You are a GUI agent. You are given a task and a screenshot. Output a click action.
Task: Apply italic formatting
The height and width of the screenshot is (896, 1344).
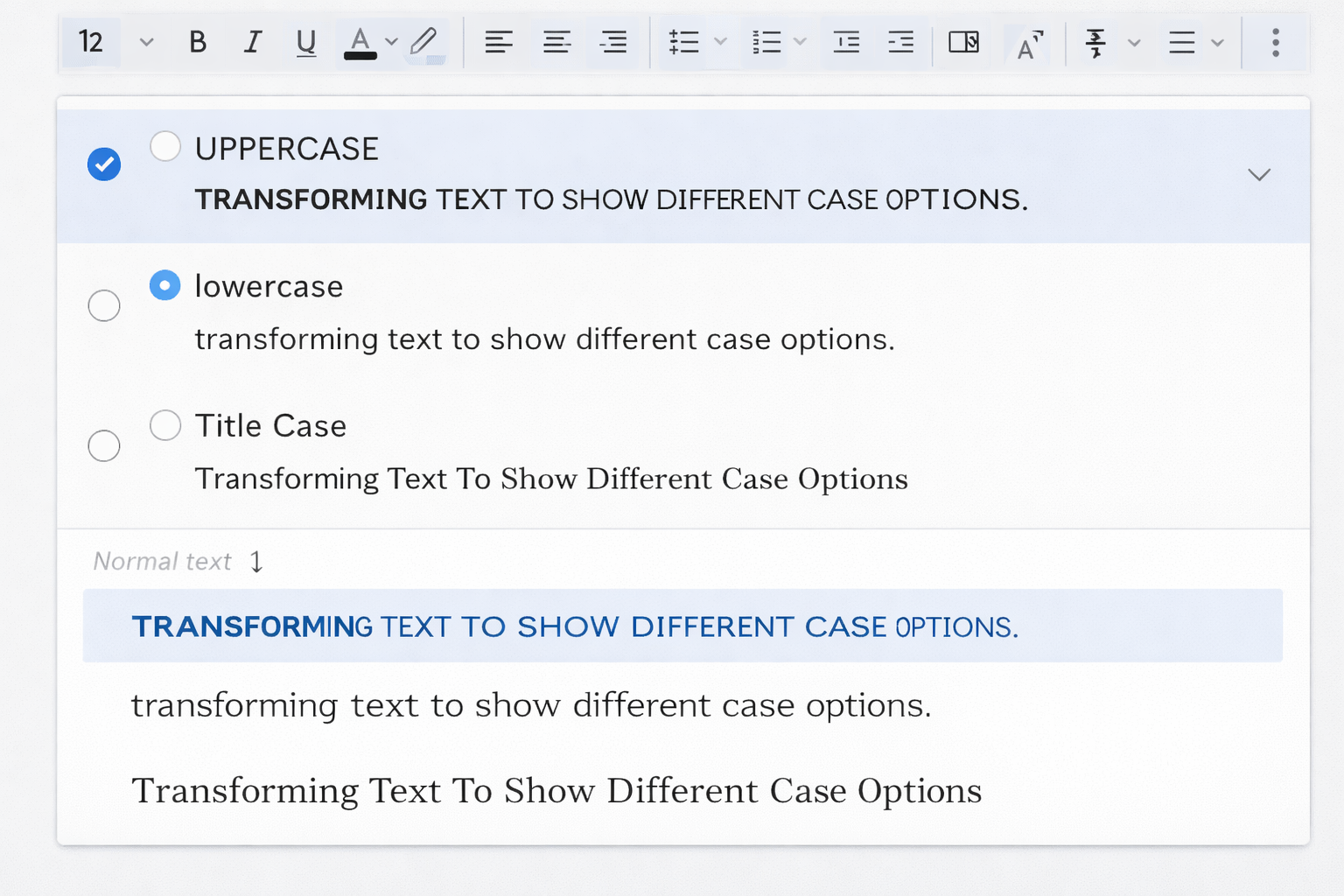252,42
